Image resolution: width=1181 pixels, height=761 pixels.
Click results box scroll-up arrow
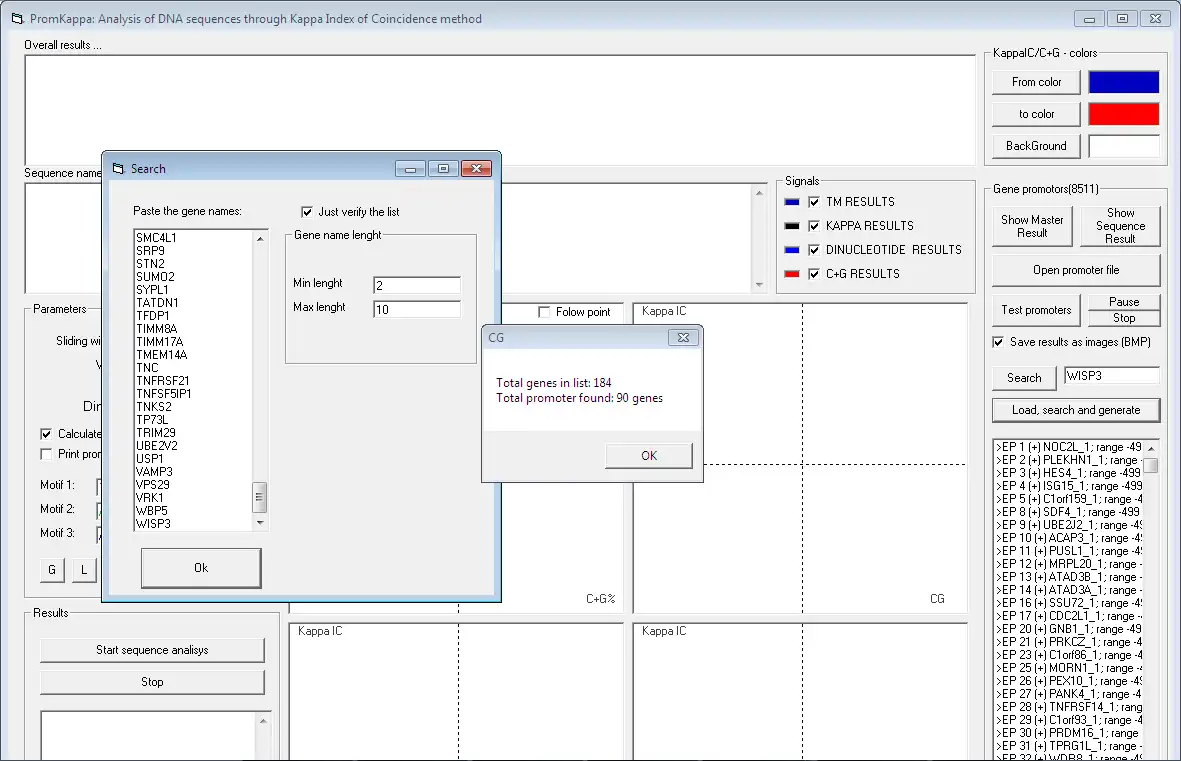263,721
